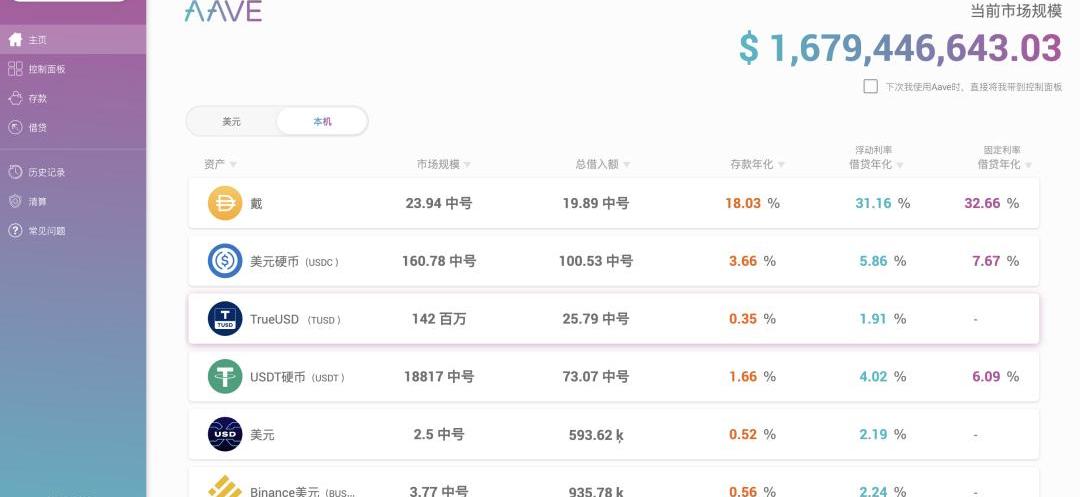Image resolution: width=1080 pixels, height=497 pixels.
Task: Click the Aave logo
Action: click(x=223, y=11)
